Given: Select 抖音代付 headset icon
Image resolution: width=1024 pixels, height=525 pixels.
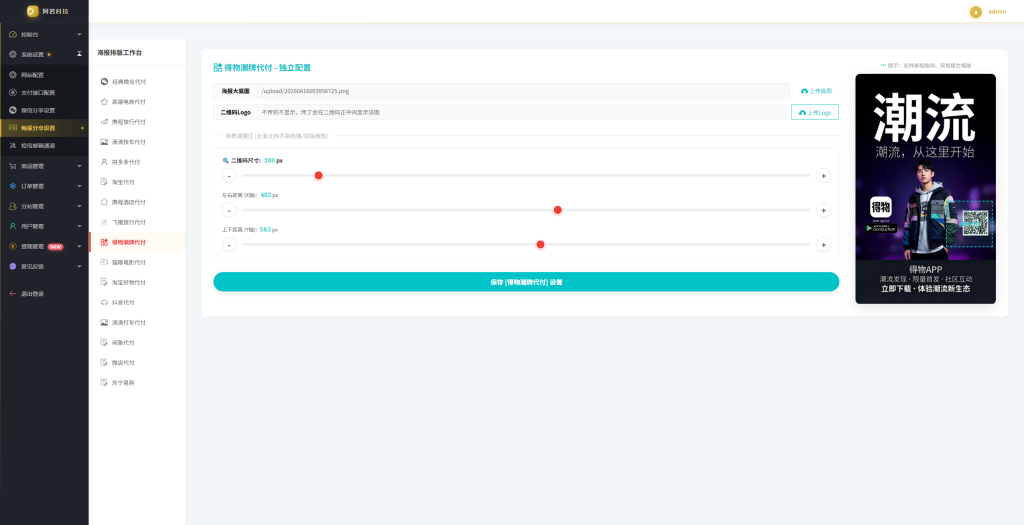Looking at the screenshot, I should pos(104,302).
